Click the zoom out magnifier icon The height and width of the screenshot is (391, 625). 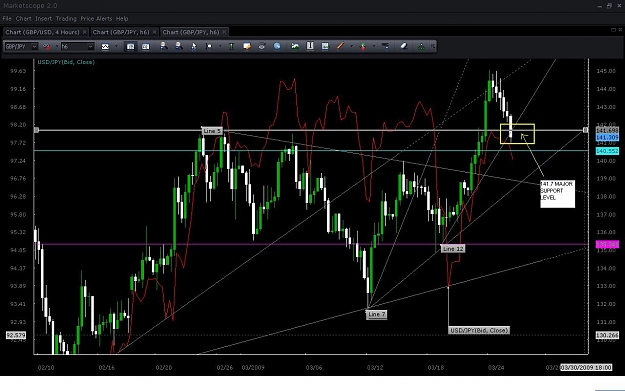(179, 46)
